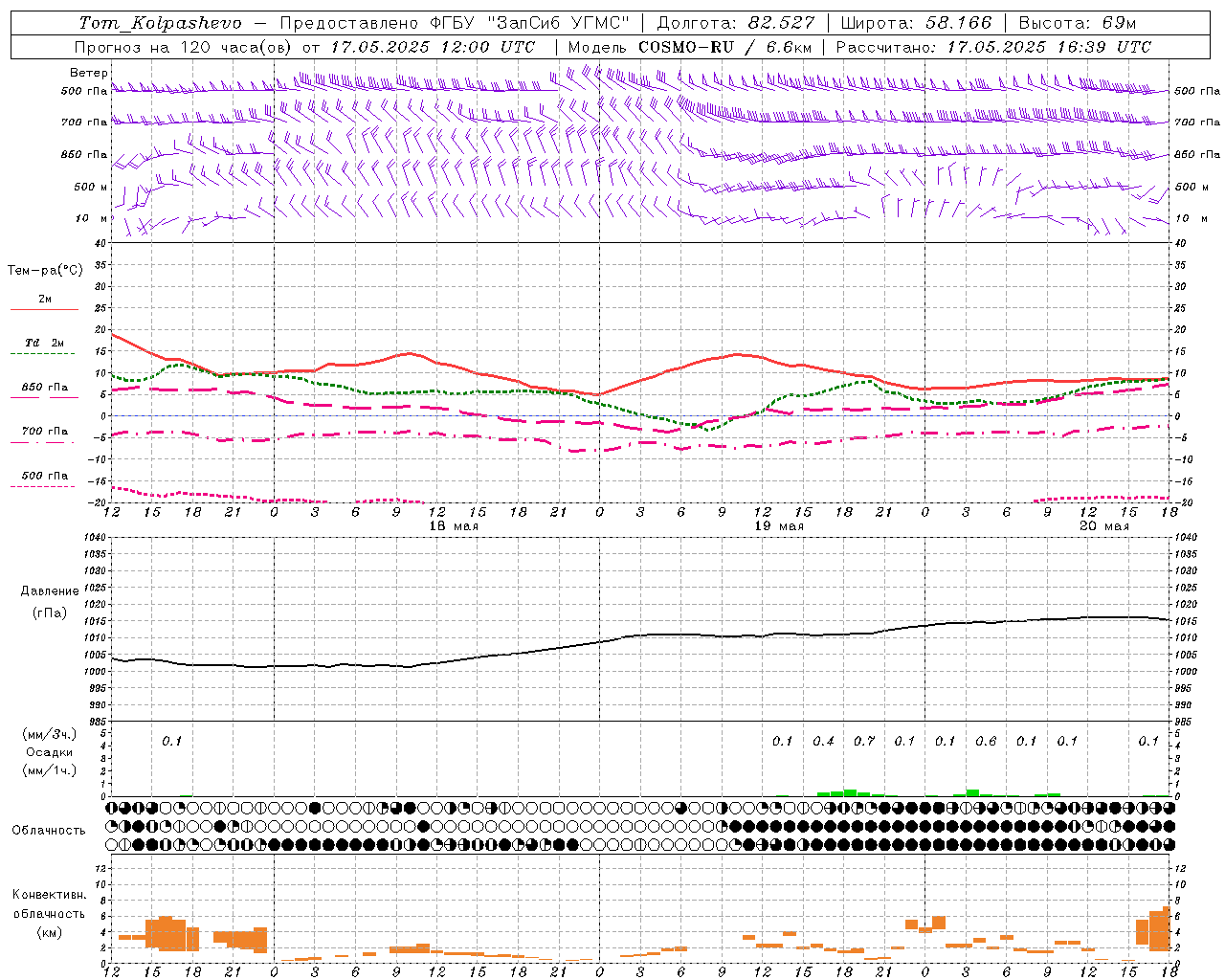Select the 500 гПа temperature legend label

coord(45,476)
